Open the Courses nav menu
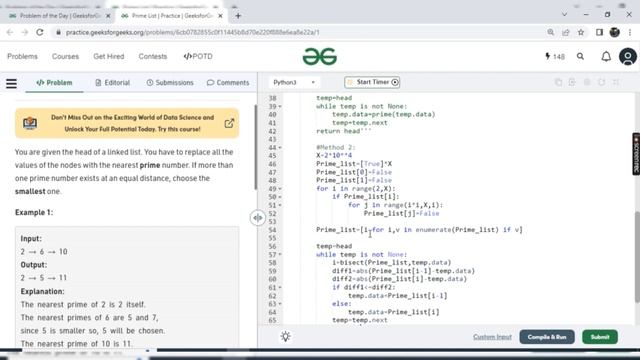Viewport: 640px width, 360px height. (x=65, y=56)
